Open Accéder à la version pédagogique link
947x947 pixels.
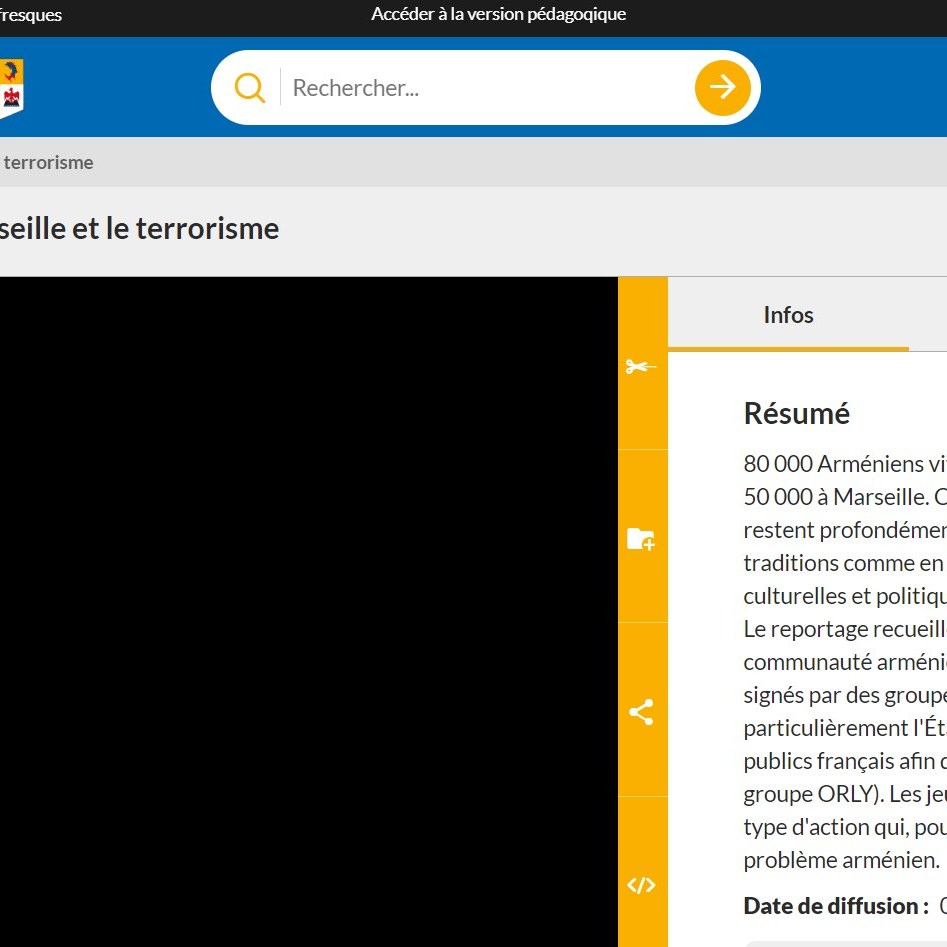click(498, 14)
